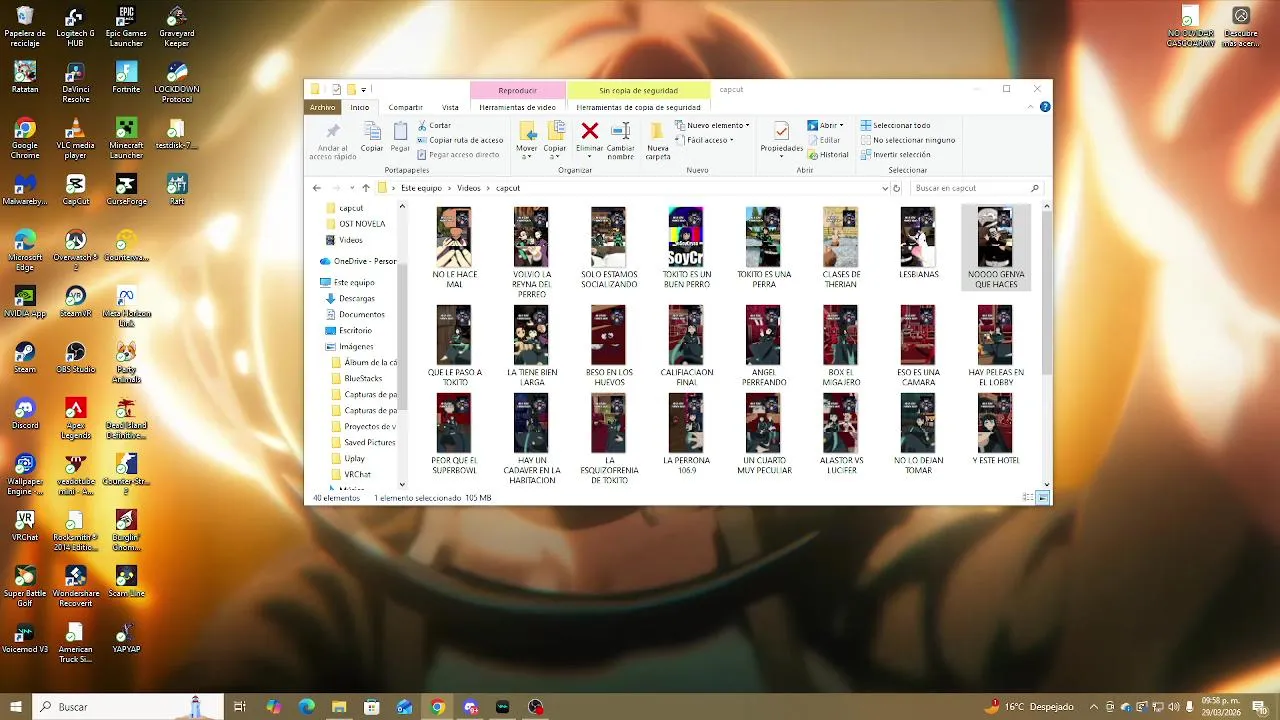Open the Fácil acceso dropdown
The width and height of the screenshot is (1280, 720).
click(705, 140)
